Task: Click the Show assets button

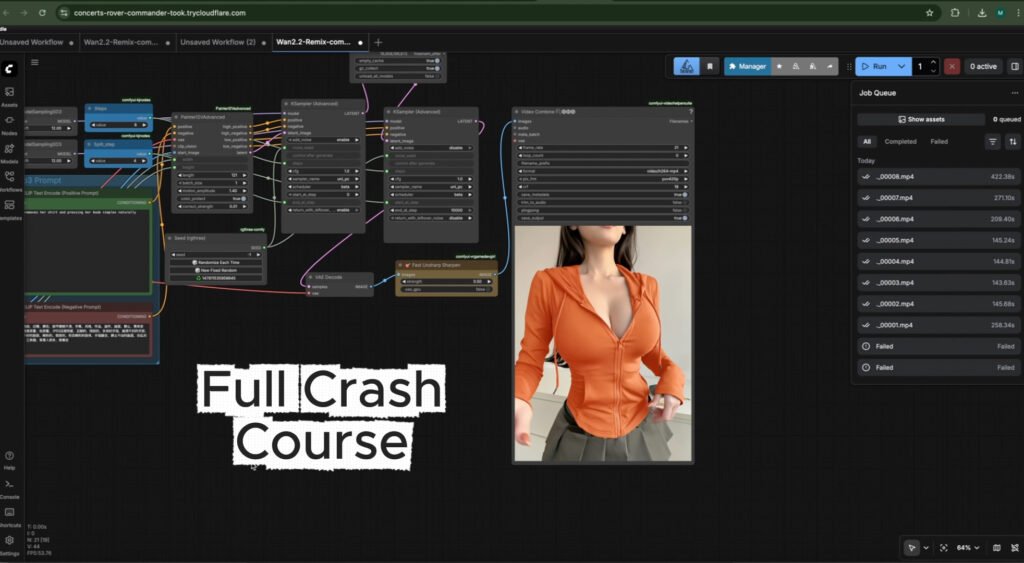Action: tap(920, 119)
